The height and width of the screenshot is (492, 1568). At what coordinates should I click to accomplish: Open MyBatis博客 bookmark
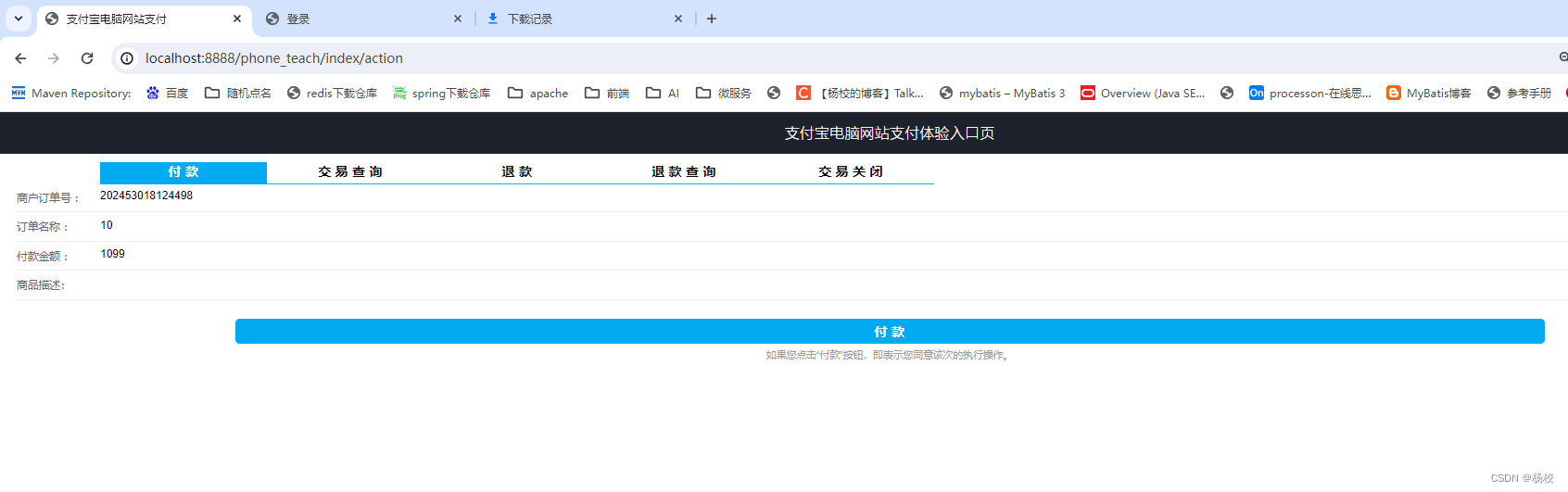pos(1429,93)
